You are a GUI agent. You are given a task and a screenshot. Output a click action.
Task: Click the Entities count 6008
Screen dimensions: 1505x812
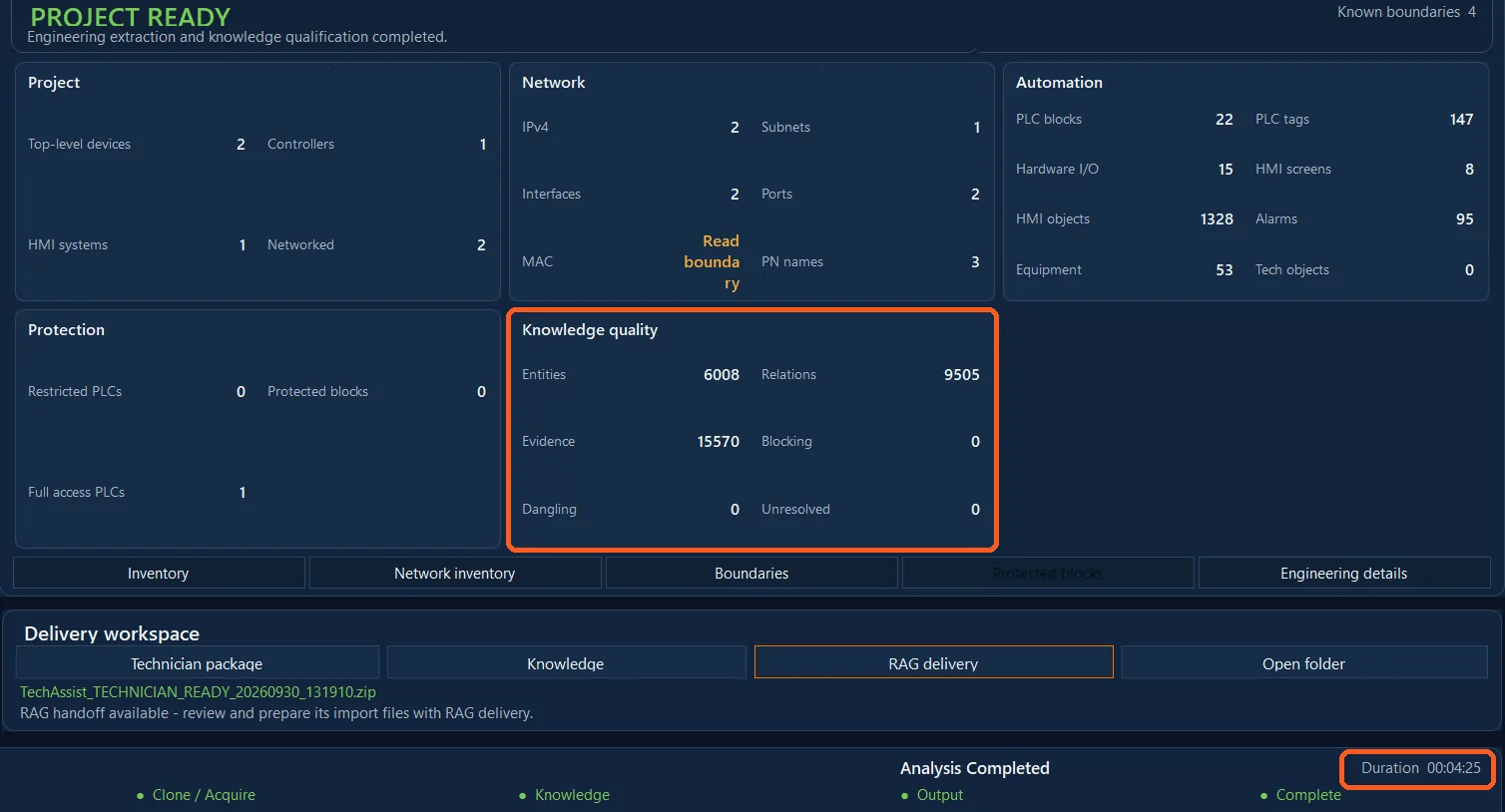pos(722,375)
